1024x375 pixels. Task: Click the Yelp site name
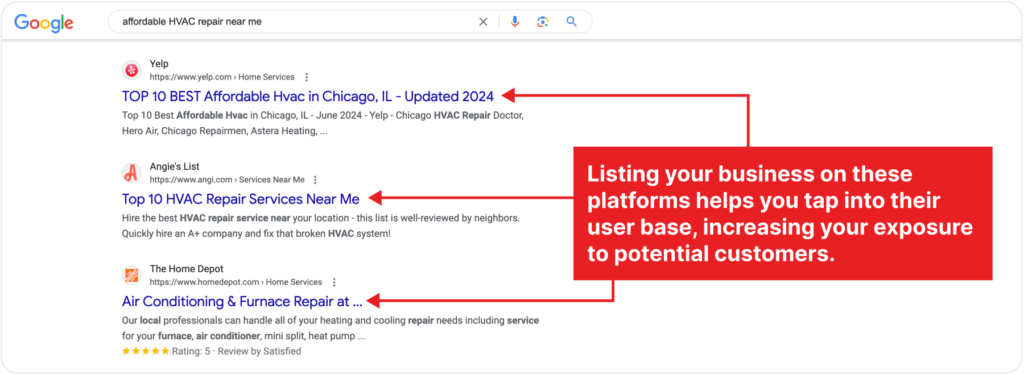tap(159, 64)
